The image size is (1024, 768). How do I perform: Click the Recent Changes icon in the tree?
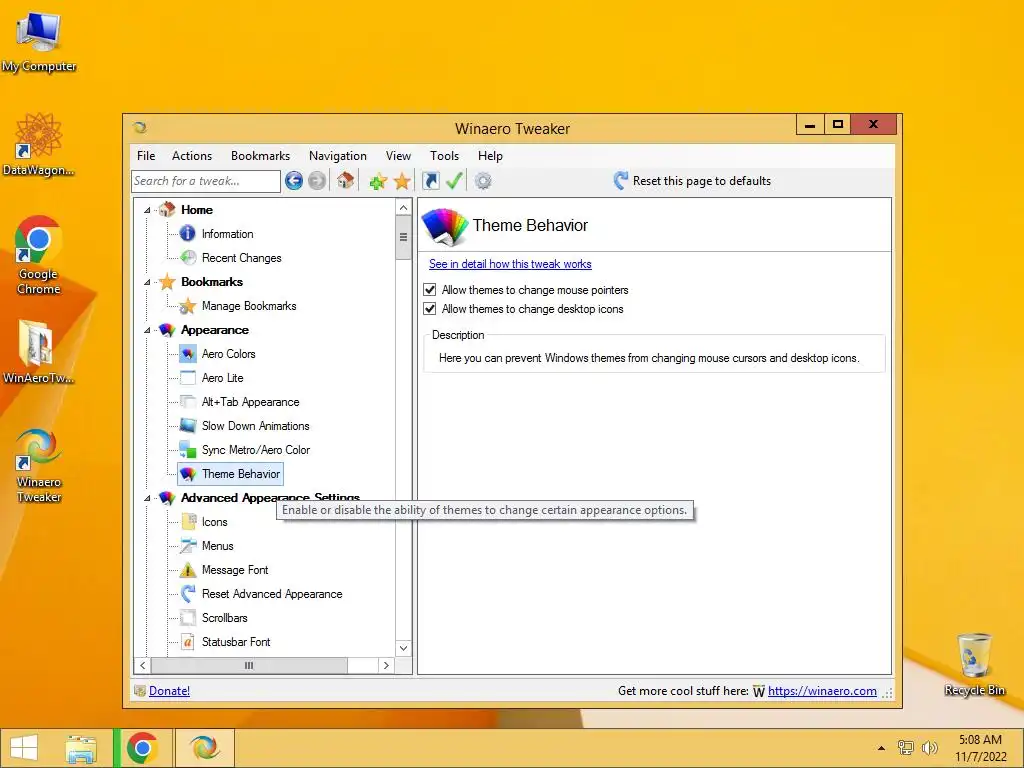(x=188, y=257)
